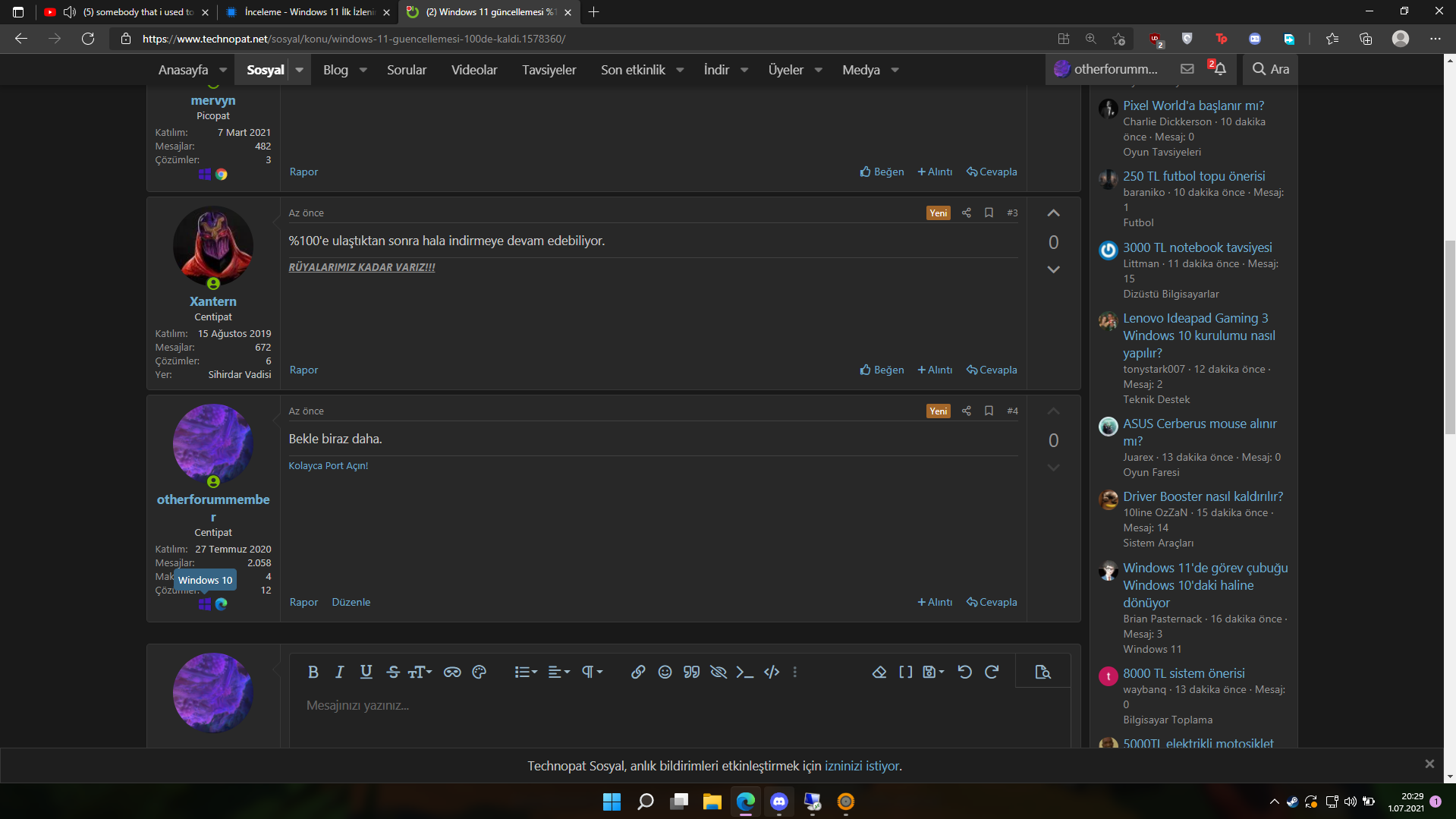This screenshot has height=819, width=1456.
Task: Downvote post #3 by Xantern
Action: click(1053, 269)
